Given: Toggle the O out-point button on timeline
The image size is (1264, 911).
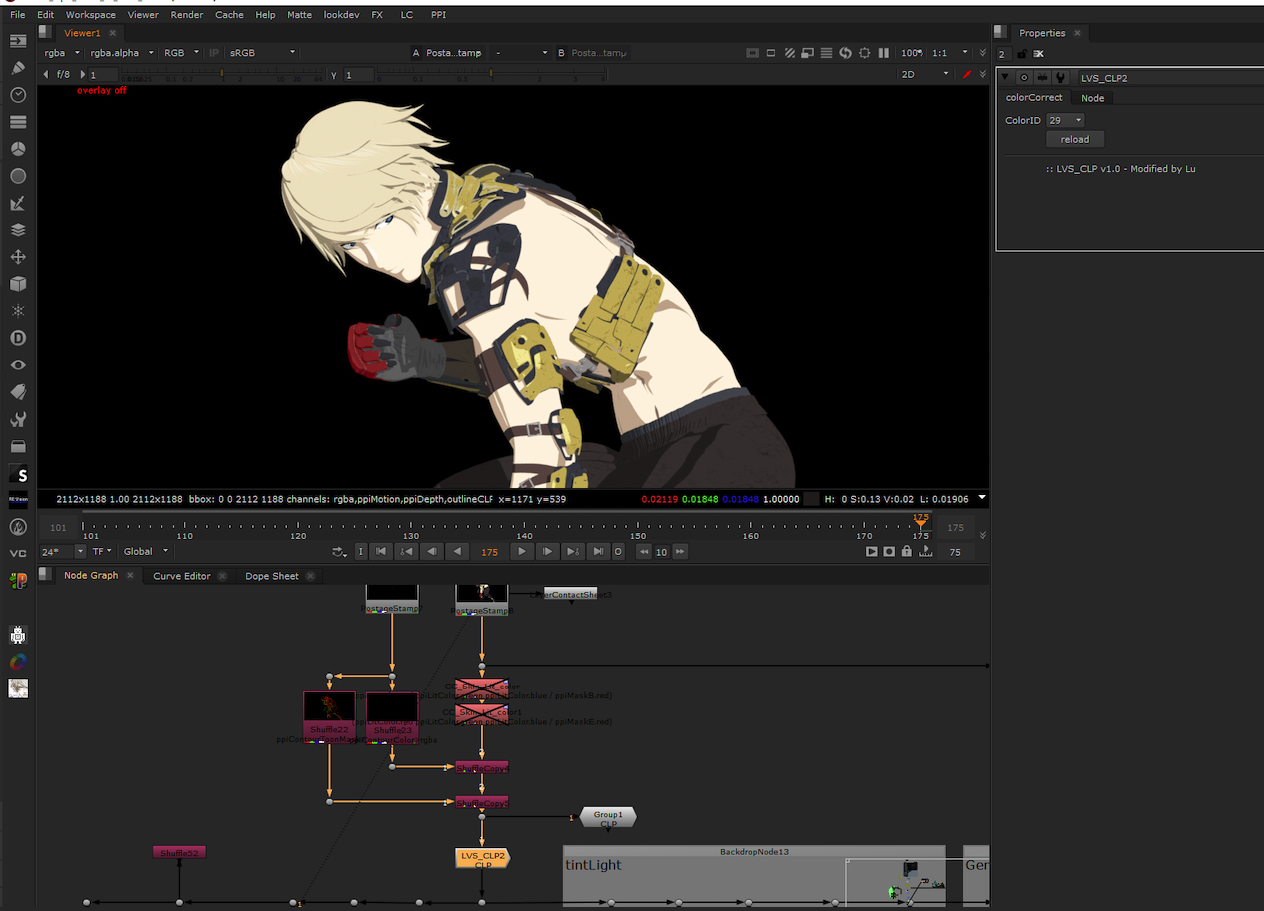Looking at the screenshot, I should (618, 551).
